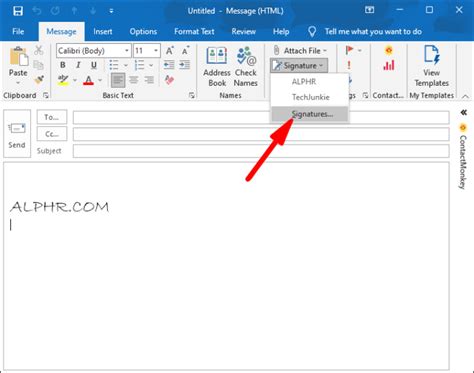474x373 pixels.
Task: Click the Send button
Action: (x=17, y=134)
